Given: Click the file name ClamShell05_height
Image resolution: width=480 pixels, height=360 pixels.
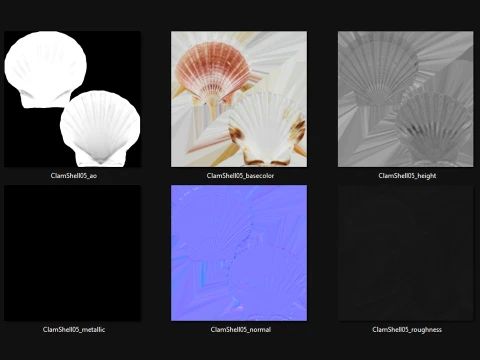Looking at the screenshot, I should pyautogui.click(x=407, y=176).
